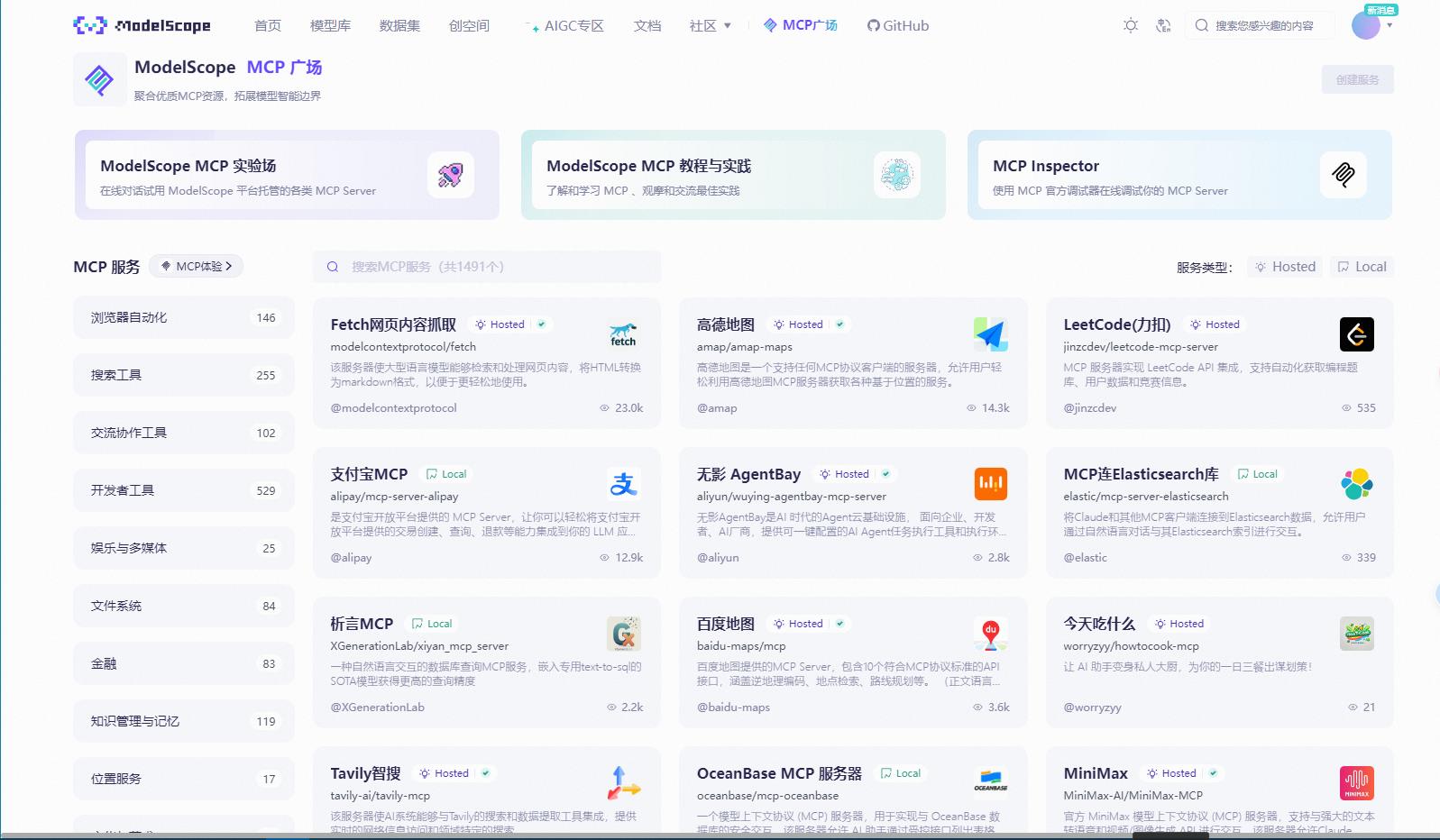Select the 交流协作工具 category
Screen dimensions: 1440x840
(184, 433)
